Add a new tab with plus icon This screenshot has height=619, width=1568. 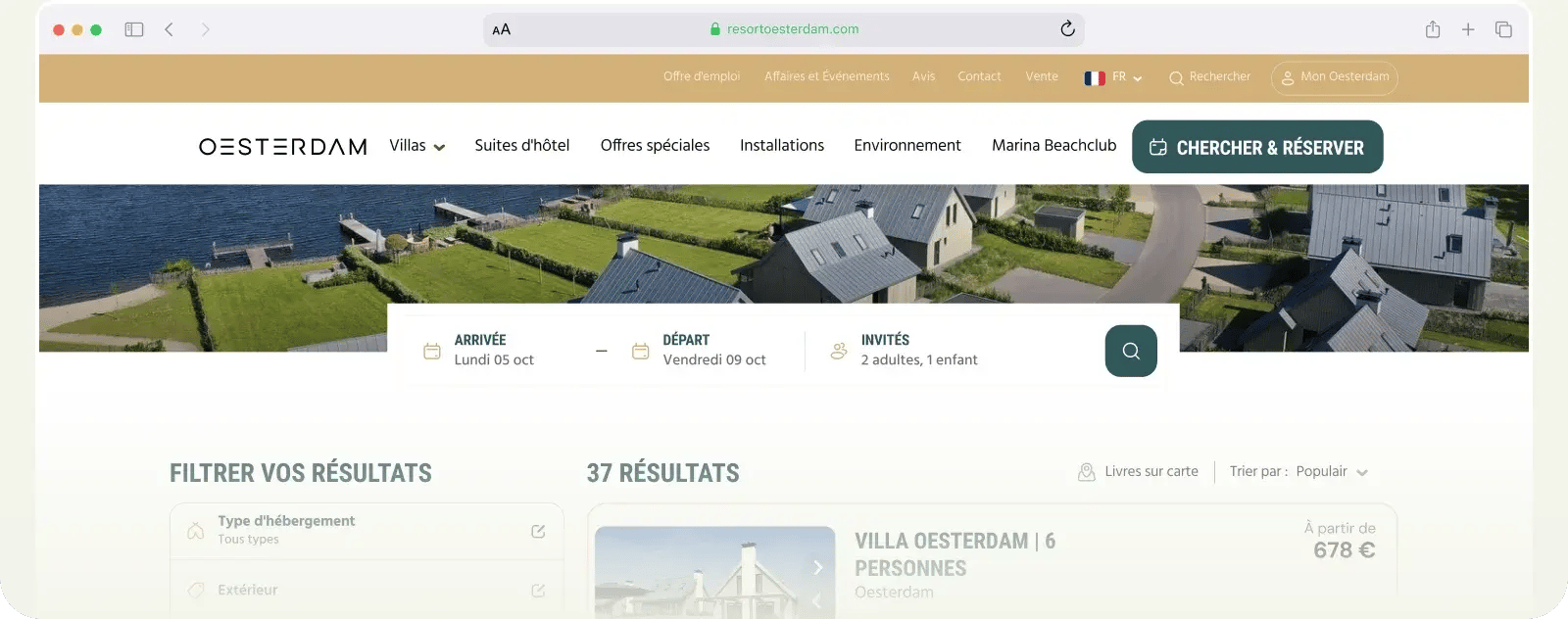point(1468,29)
